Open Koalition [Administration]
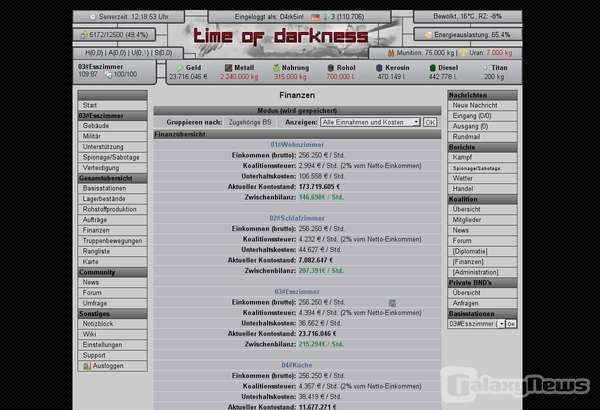600x410 pixels. tap(483, 272)
